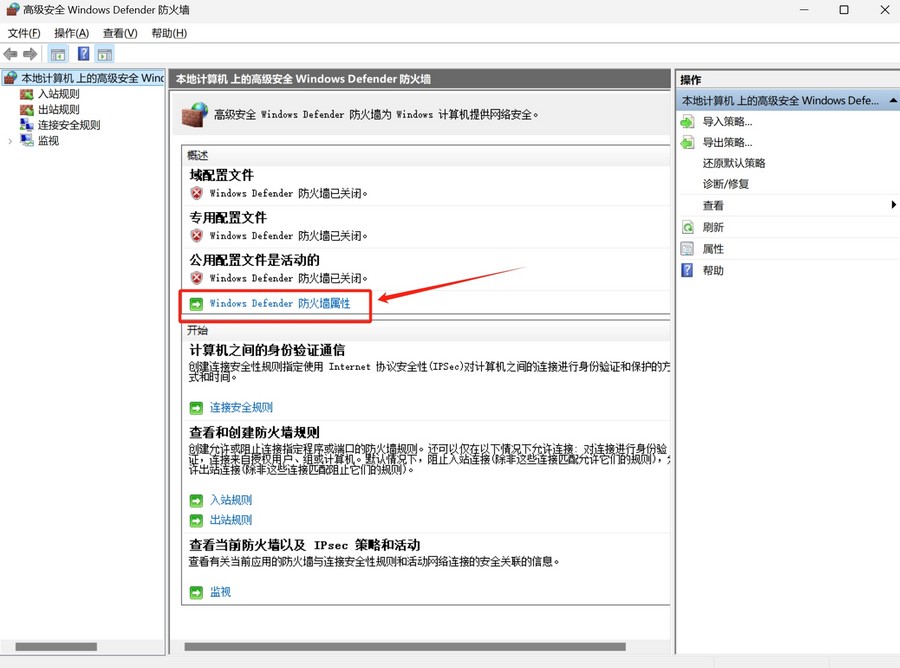The image size is (900, 668).
Task: Click the 入站规则 icon in the tree
Action: click(x=27, y=94)
